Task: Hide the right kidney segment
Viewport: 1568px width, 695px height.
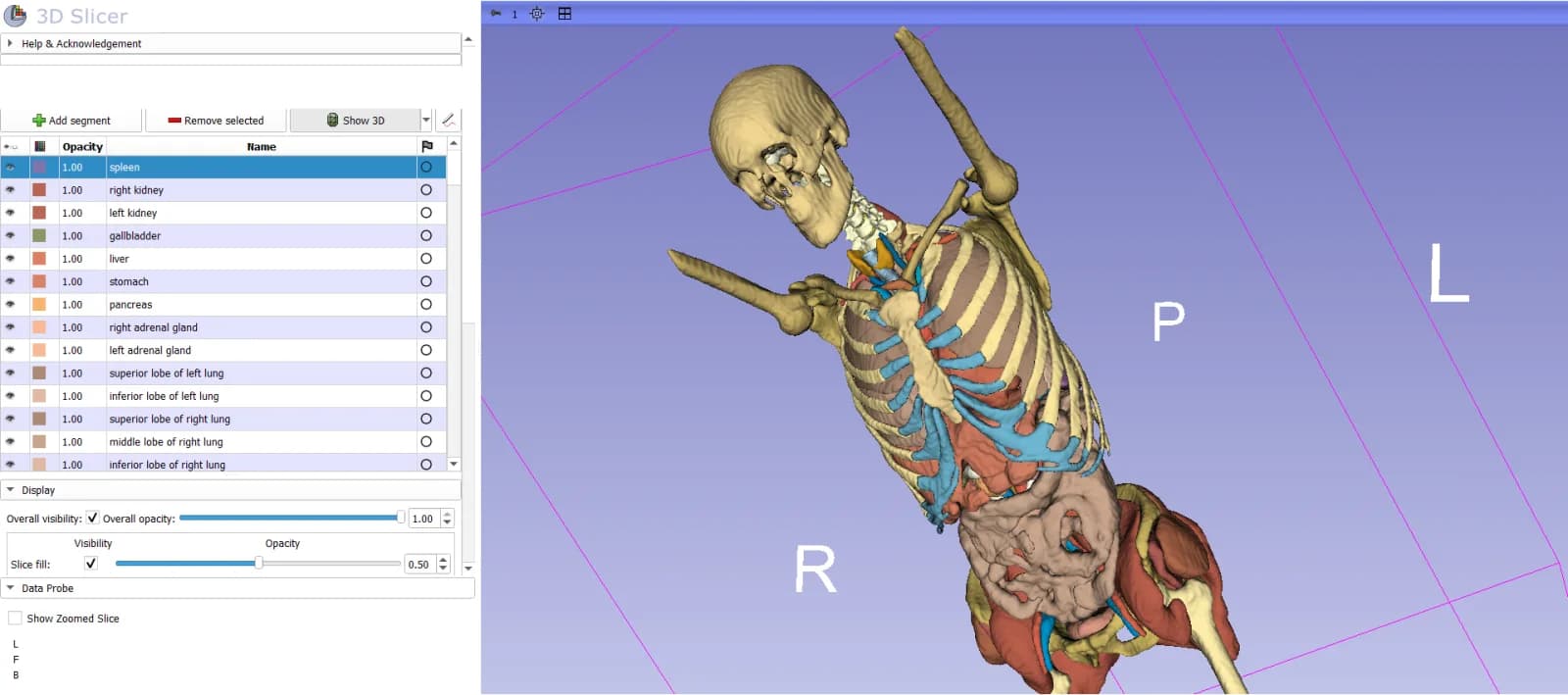Action: click(x=11, y=190)
